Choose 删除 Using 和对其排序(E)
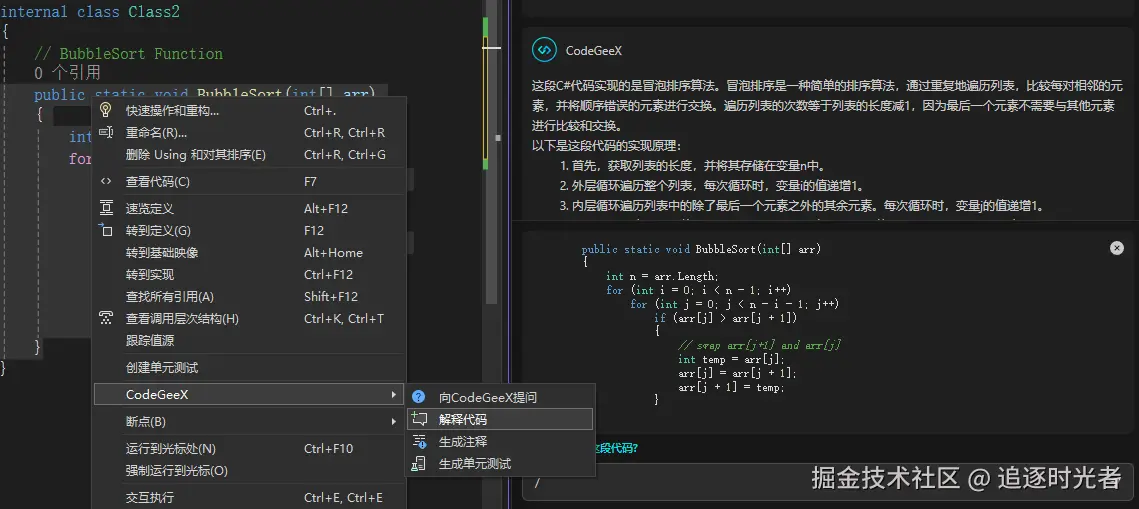The height and width of the screenshot is (509, 1139). (248, 155)
